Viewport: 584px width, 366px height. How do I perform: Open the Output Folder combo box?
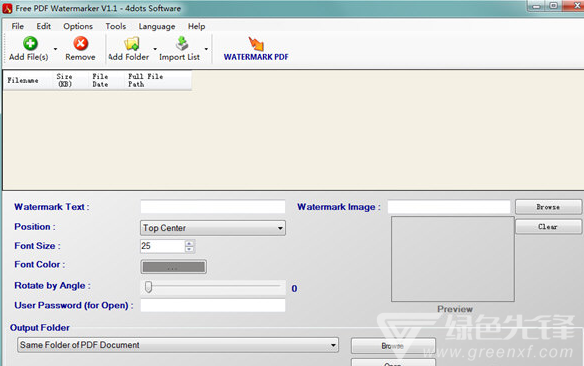coord(178,345)
